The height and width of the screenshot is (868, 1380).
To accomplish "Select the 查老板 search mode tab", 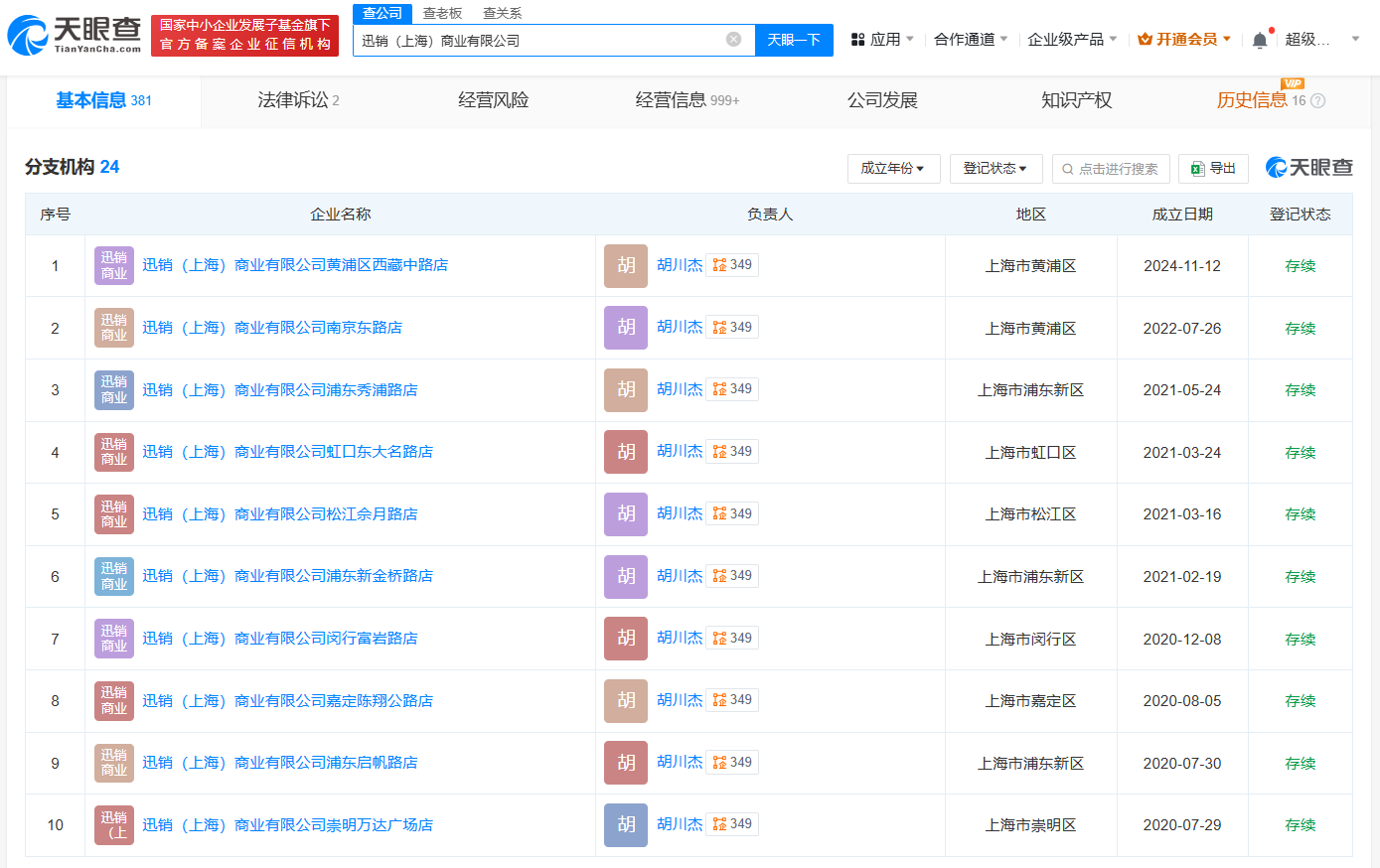I will (x=442, y=13).
